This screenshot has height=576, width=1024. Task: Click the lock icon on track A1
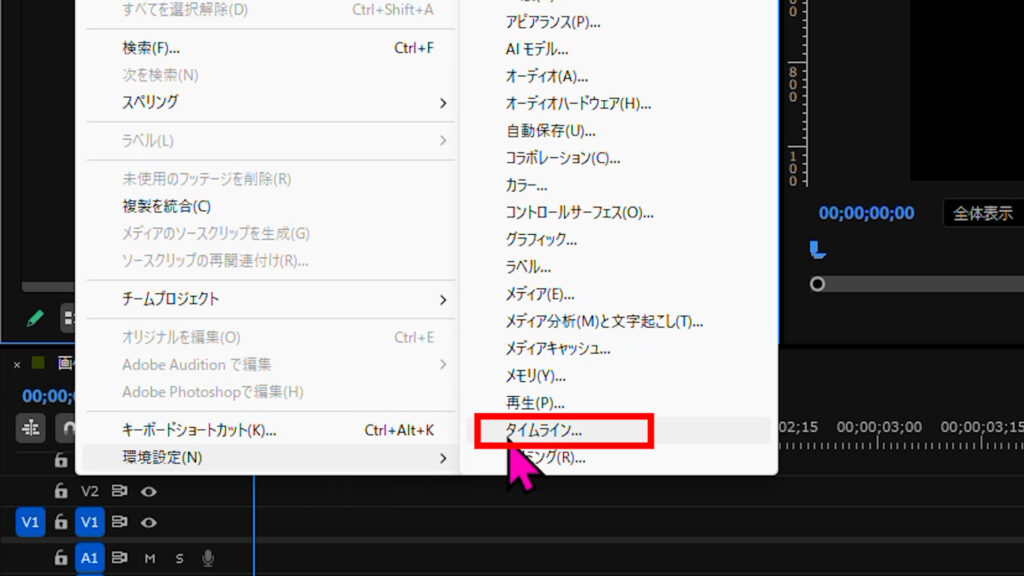click(62, 558)
